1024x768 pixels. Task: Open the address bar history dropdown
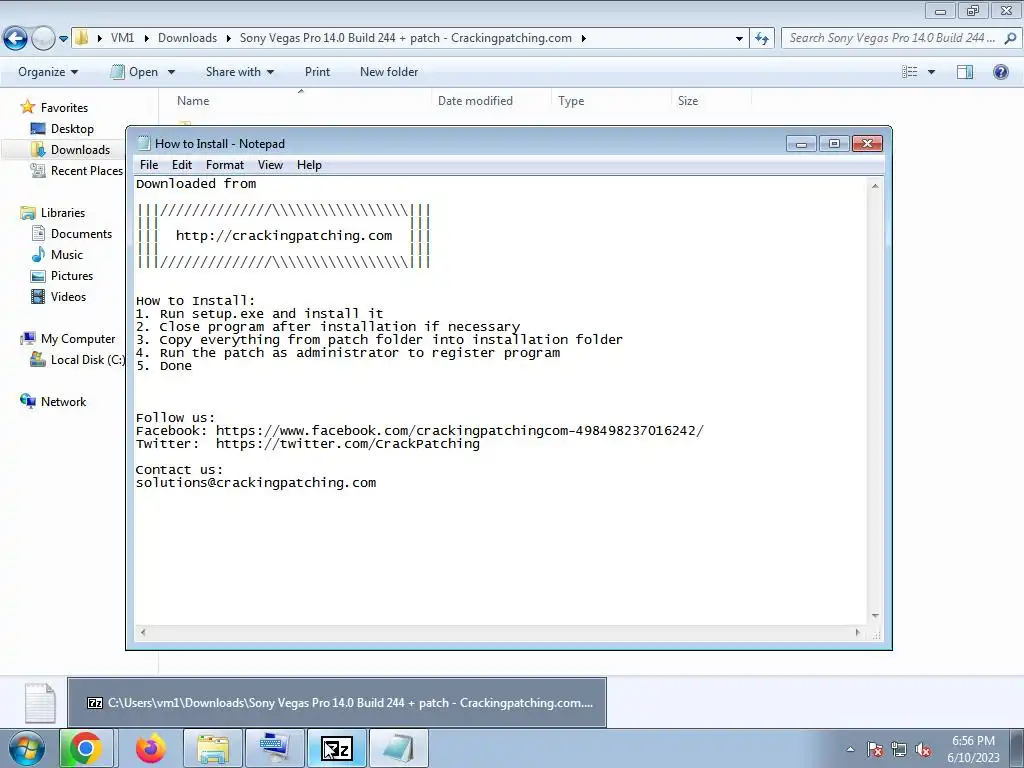tap(739, 39)
